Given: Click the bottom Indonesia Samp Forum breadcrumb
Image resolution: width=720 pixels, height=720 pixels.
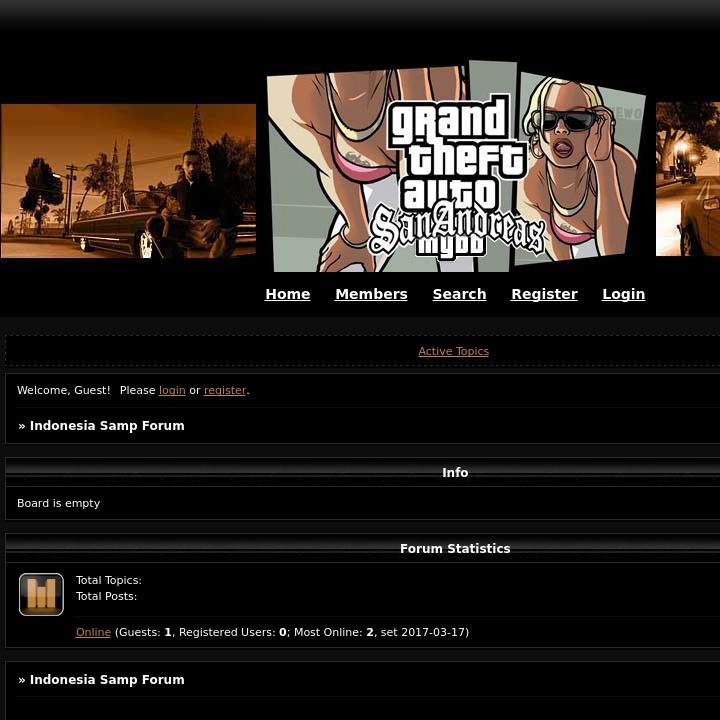Looking at the screenshot, I should (x=107, y=680).
